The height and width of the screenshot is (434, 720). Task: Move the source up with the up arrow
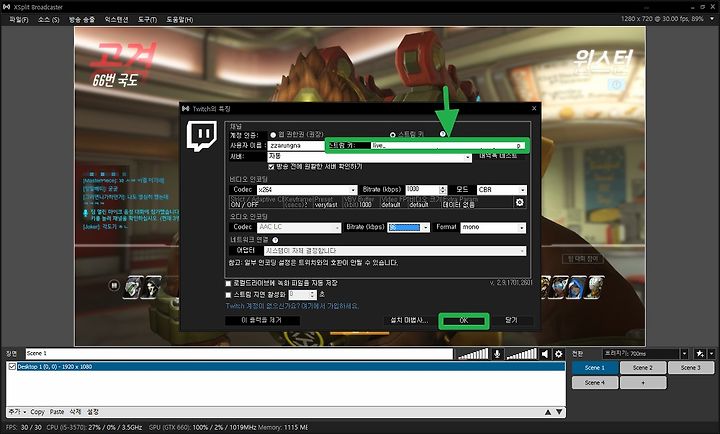click(548, 412)
